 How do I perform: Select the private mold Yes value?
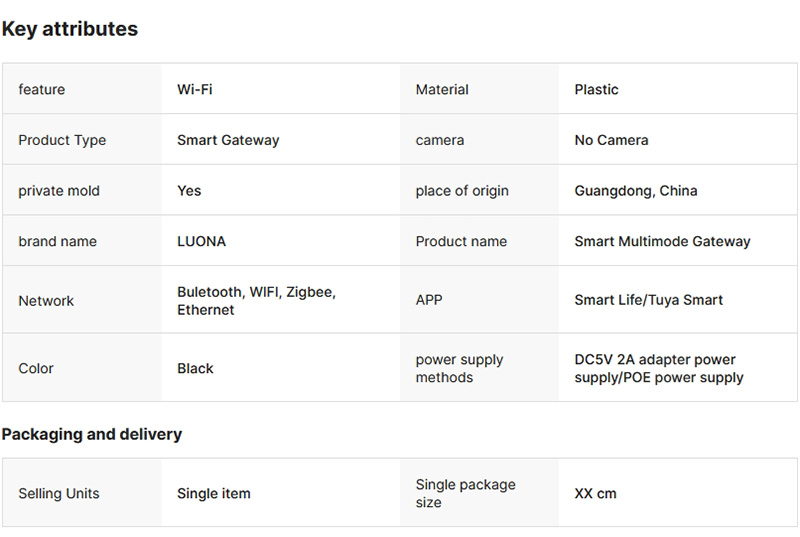(189, 190)
